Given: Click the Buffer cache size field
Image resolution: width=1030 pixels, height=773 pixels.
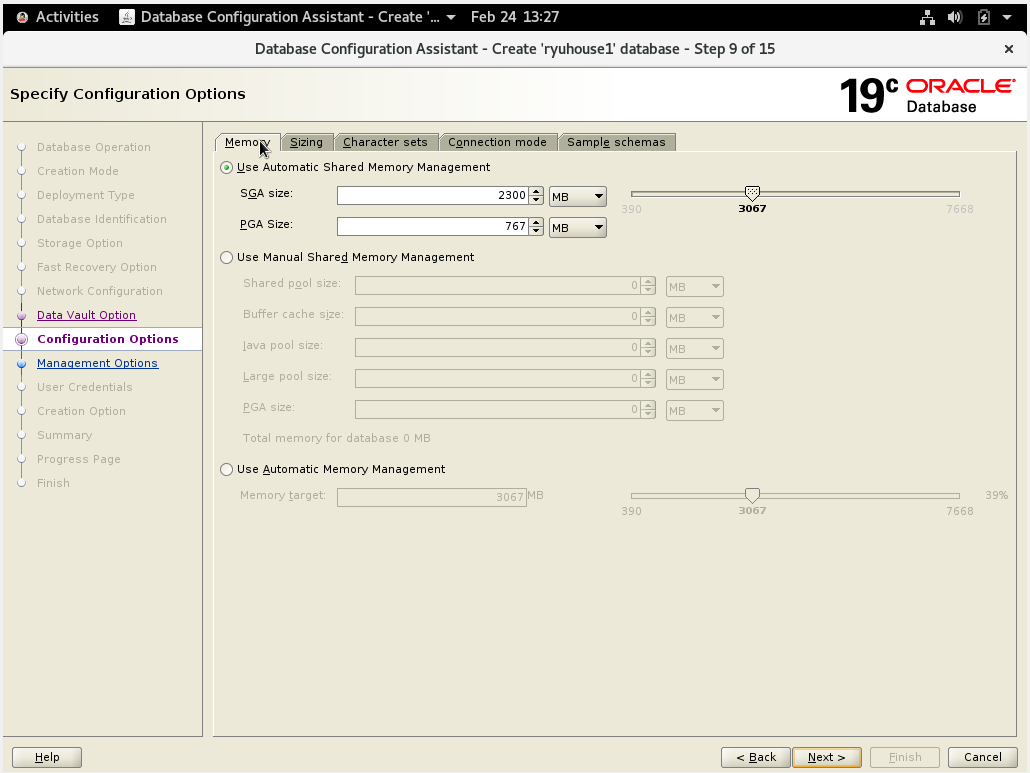Looking at the screenshot, I should (497, 317).
